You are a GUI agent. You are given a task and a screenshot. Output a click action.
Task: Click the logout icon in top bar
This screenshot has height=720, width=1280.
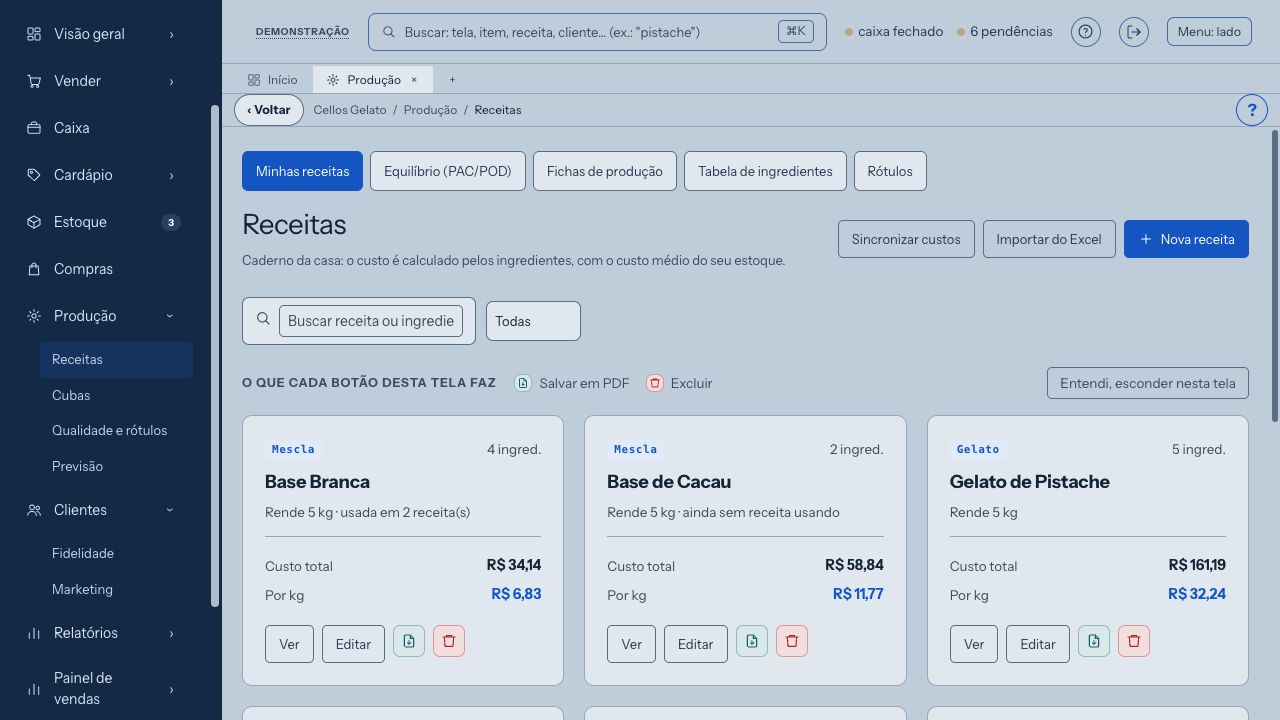1134,32
